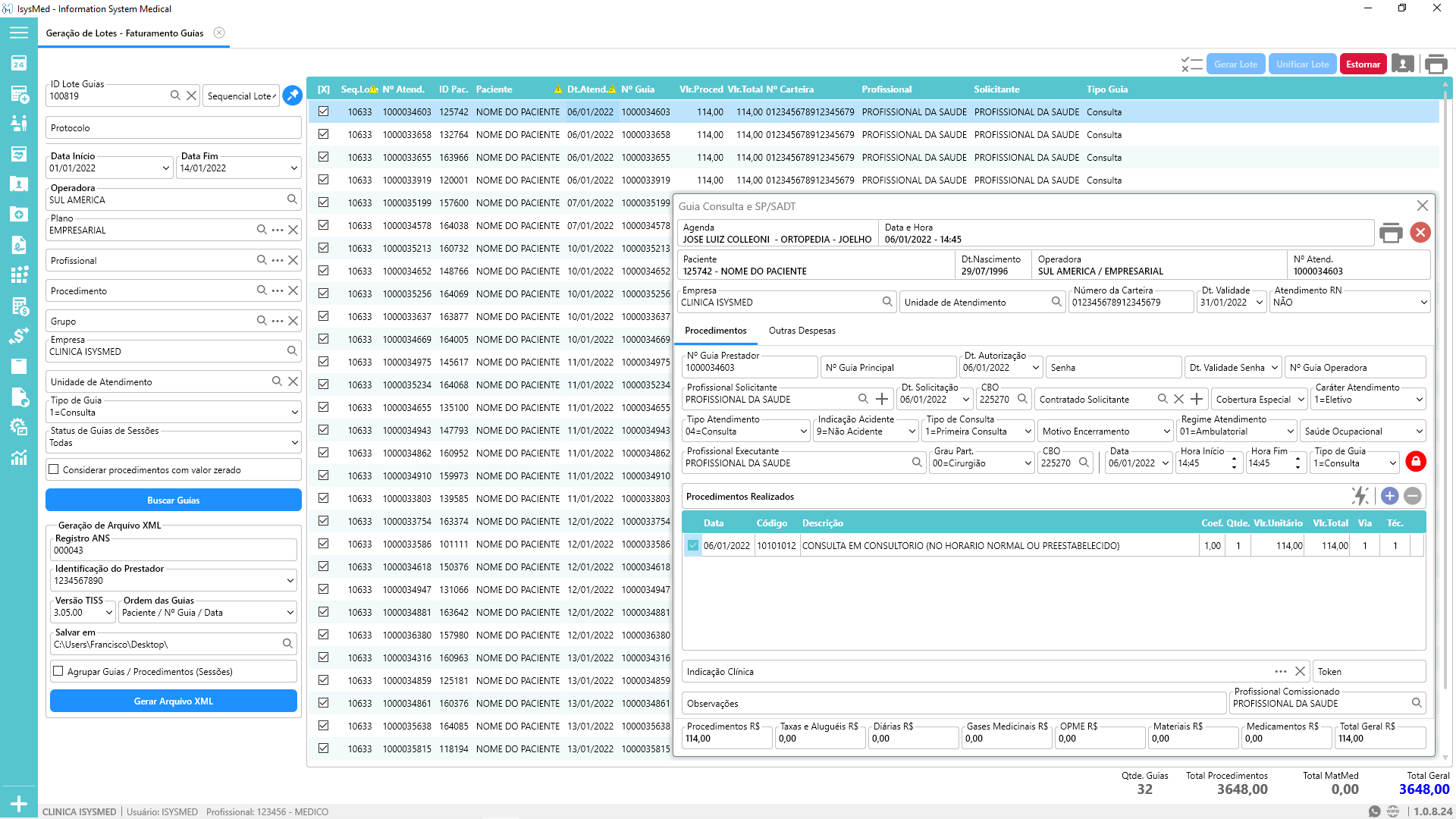1456x819 pixels.
Task: Click the Gerar Arquivo XML button
Action: coord(174,701)
